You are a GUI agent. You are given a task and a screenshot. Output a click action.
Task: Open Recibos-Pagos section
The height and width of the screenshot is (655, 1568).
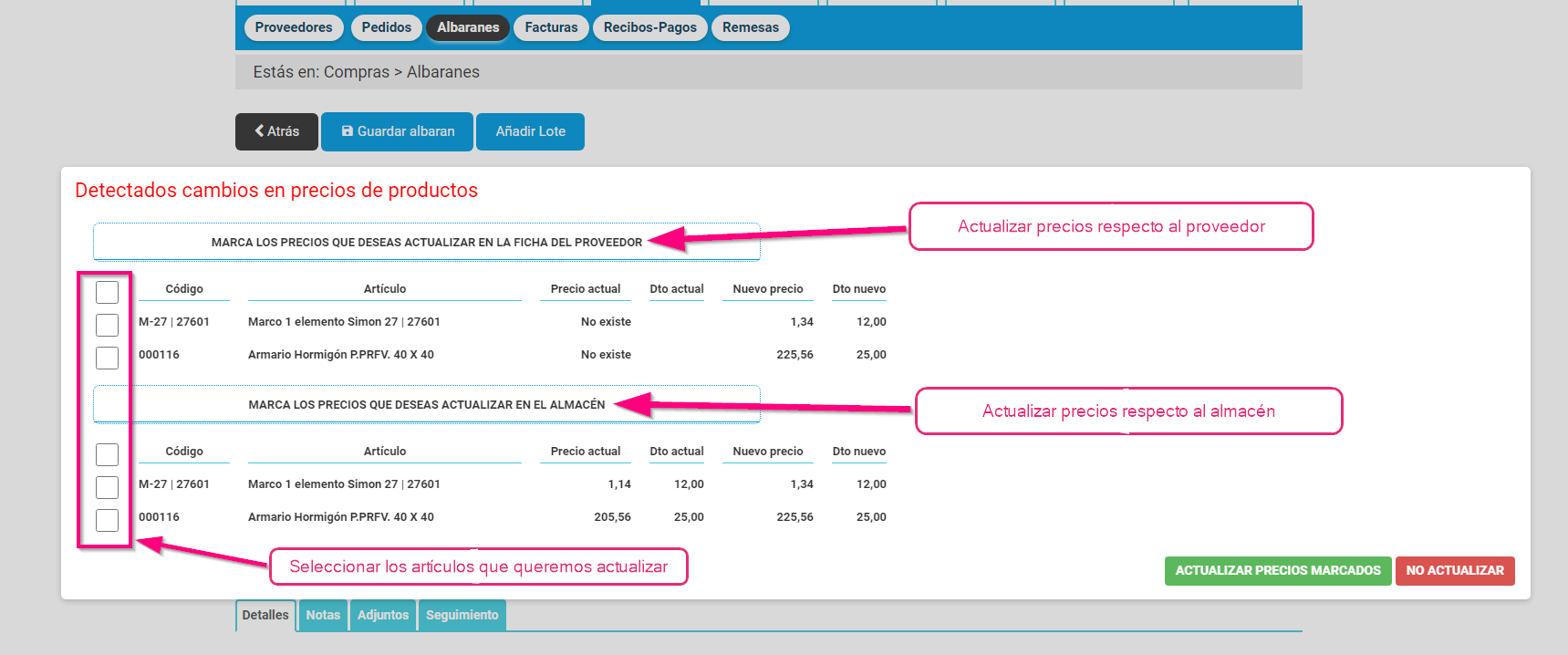pos(649,27)
